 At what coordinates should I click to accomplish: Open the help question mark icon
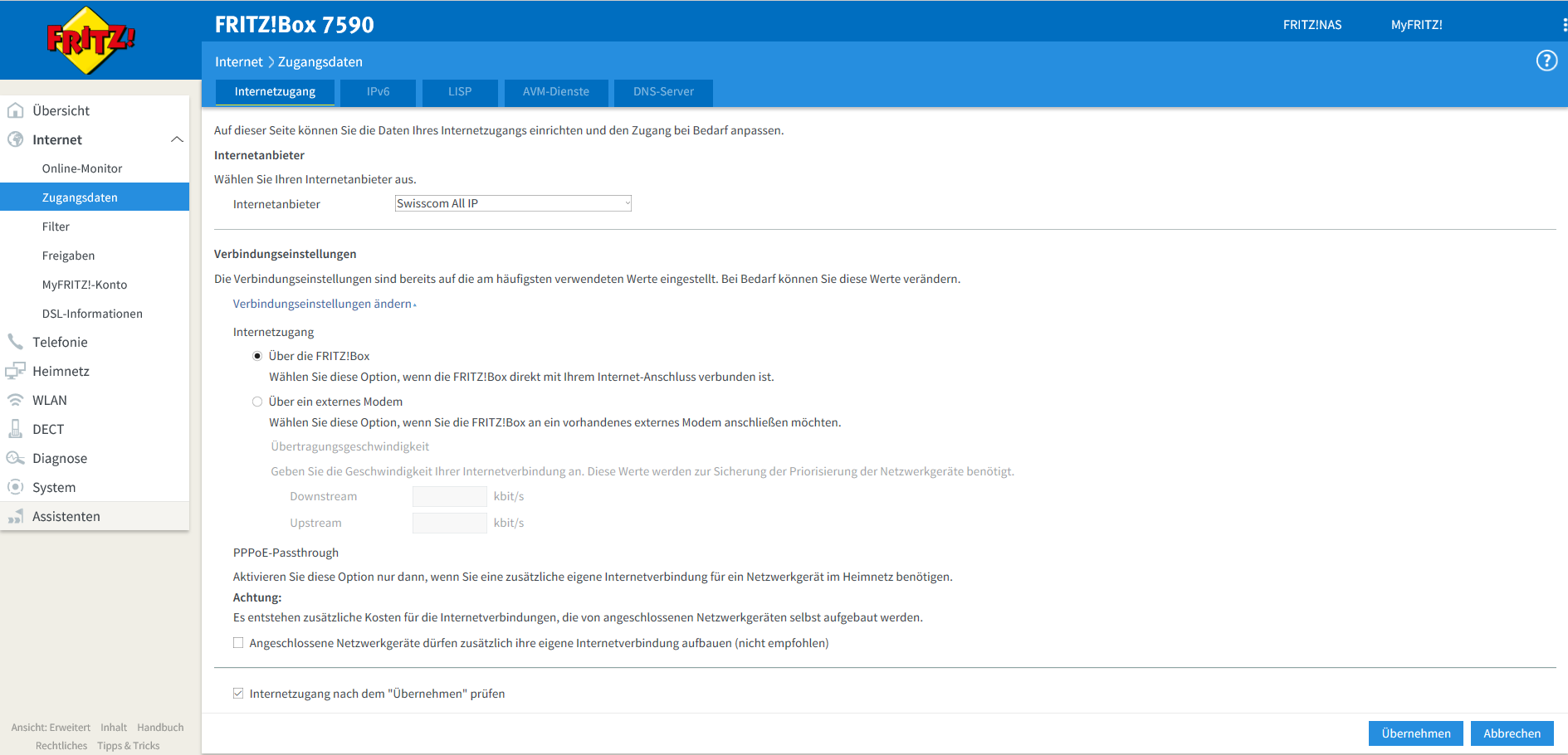(x=1546, y=61)
